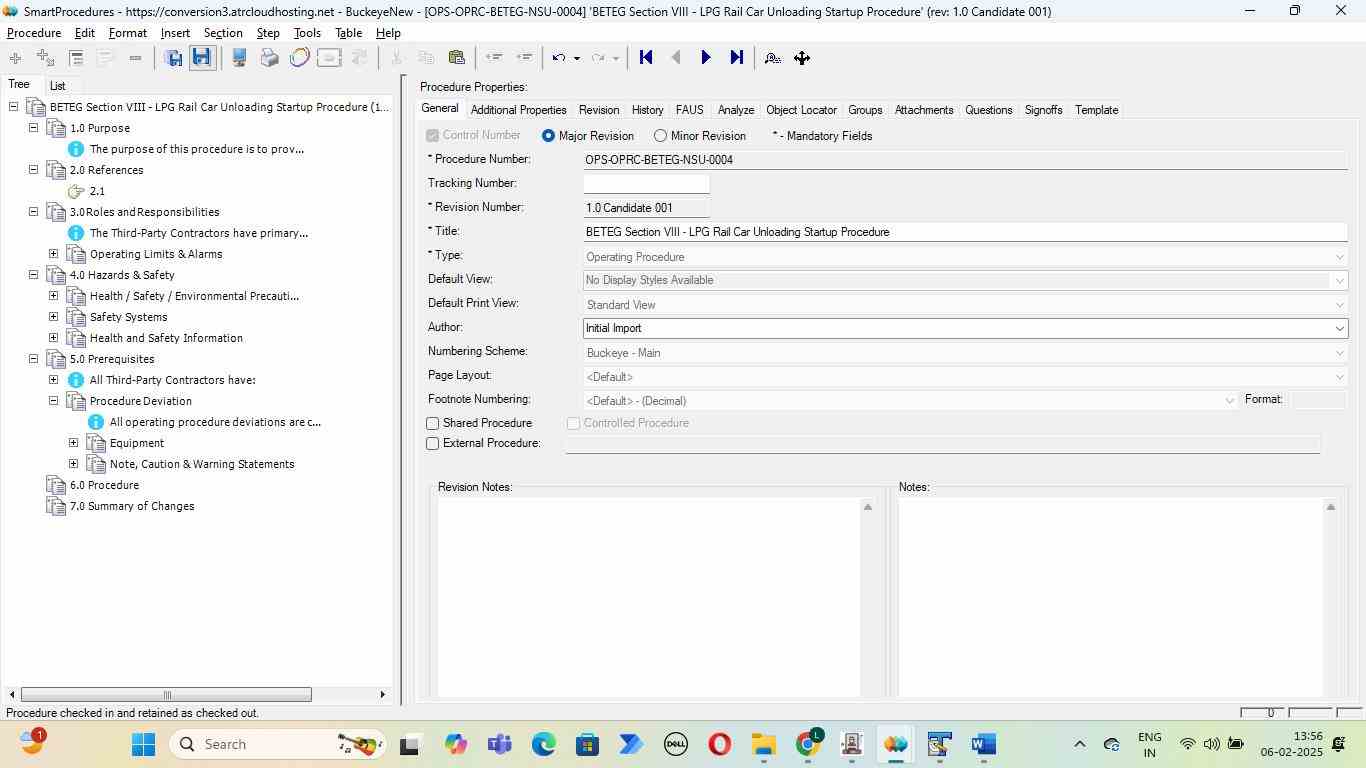Click into the Title text field
The height and width of the screenshot is (768, 1366).
pos(965,232)
